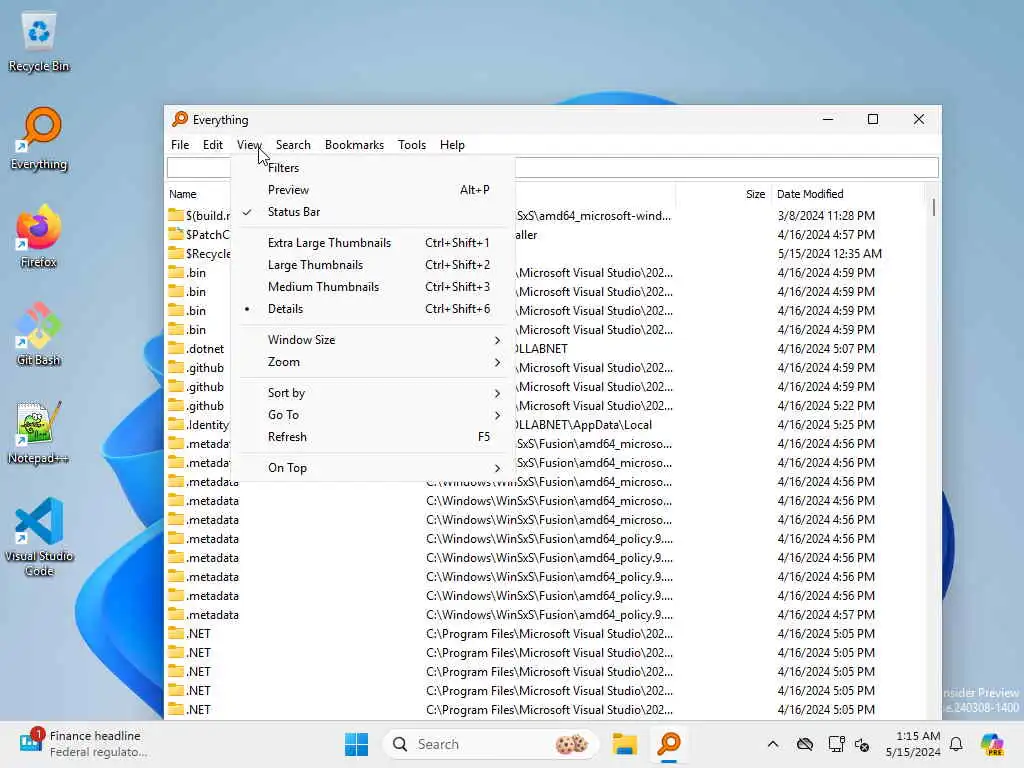This screenshot has height=768, width=1024.
Task: Open the Windows Start menu
Action: tap(356, 744)
